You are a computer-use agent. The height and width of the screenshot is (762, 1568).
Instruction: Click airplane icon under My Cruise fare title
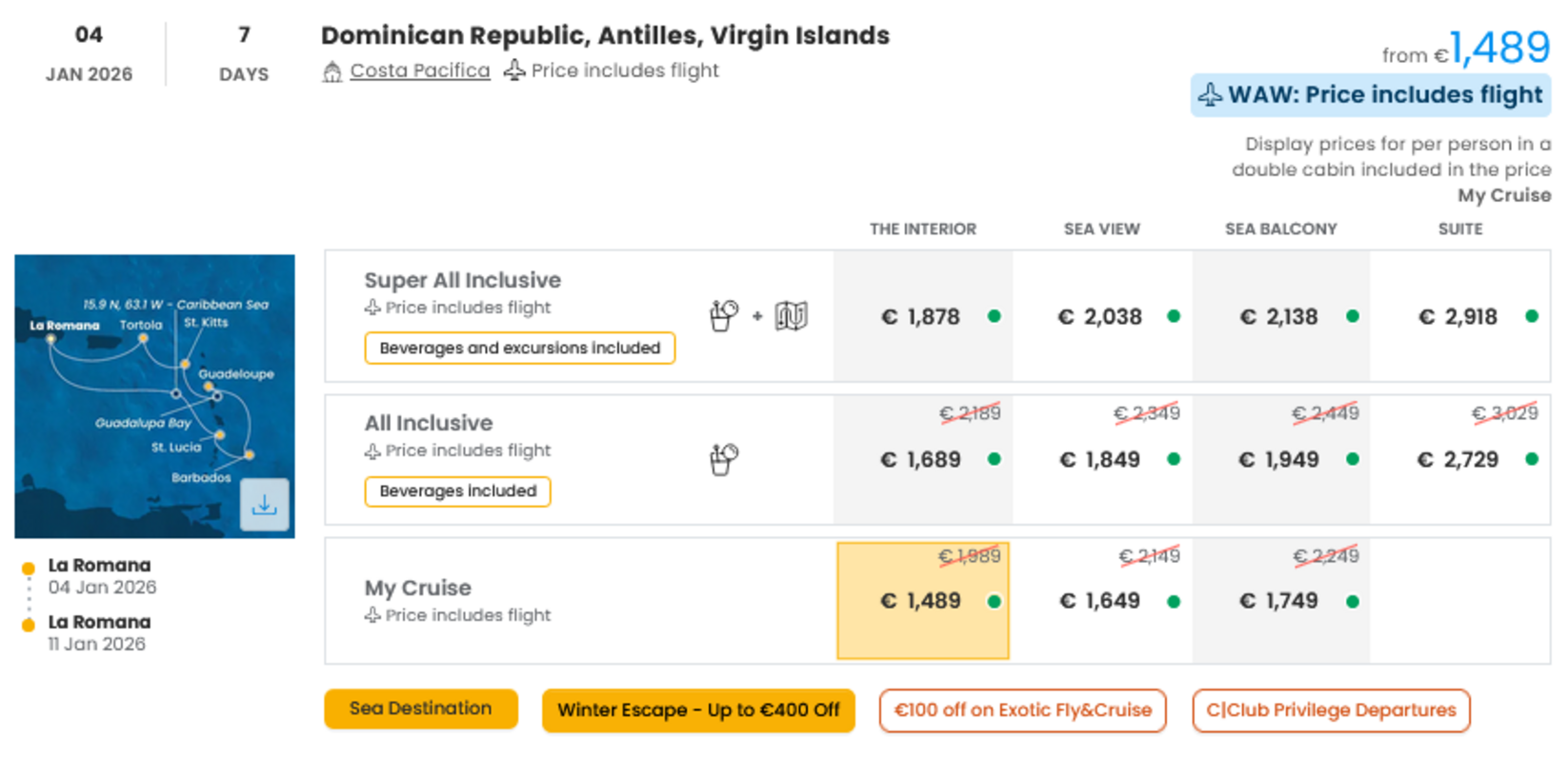[x=372, y=615]
